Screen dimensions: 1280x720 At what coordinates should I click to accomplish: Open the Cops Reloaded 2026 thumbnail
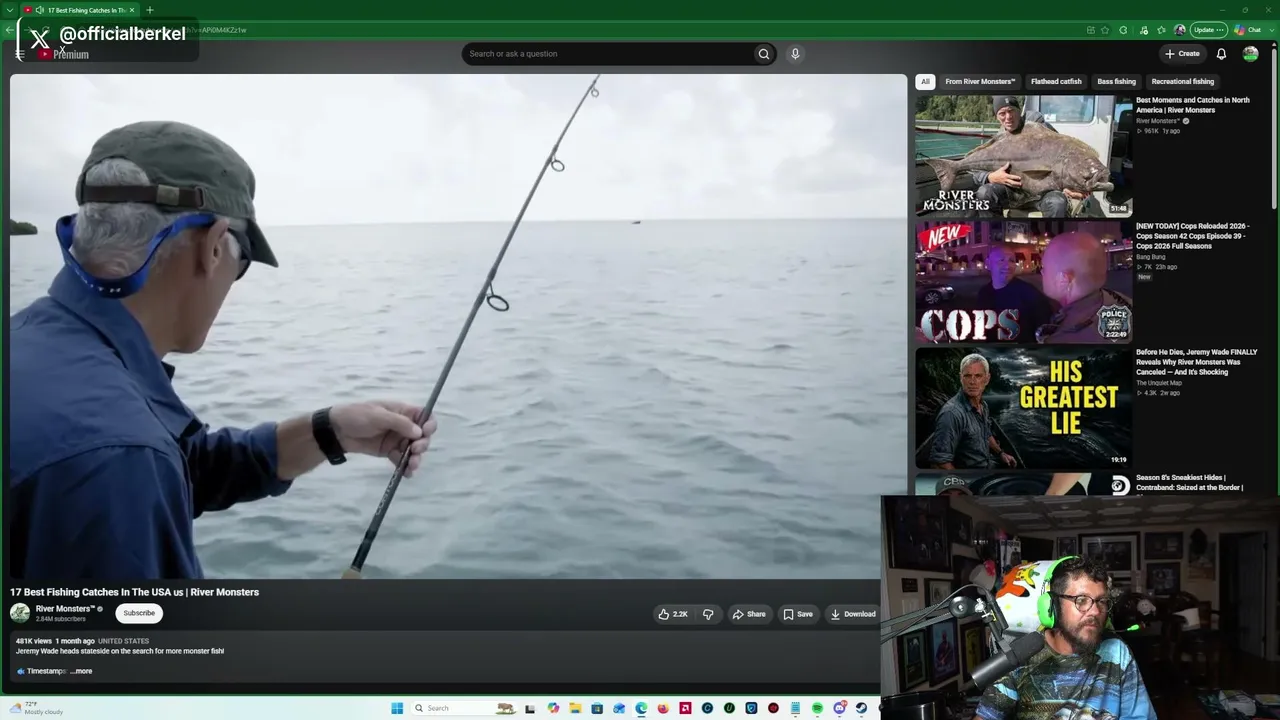click(x=1023, y=282)
